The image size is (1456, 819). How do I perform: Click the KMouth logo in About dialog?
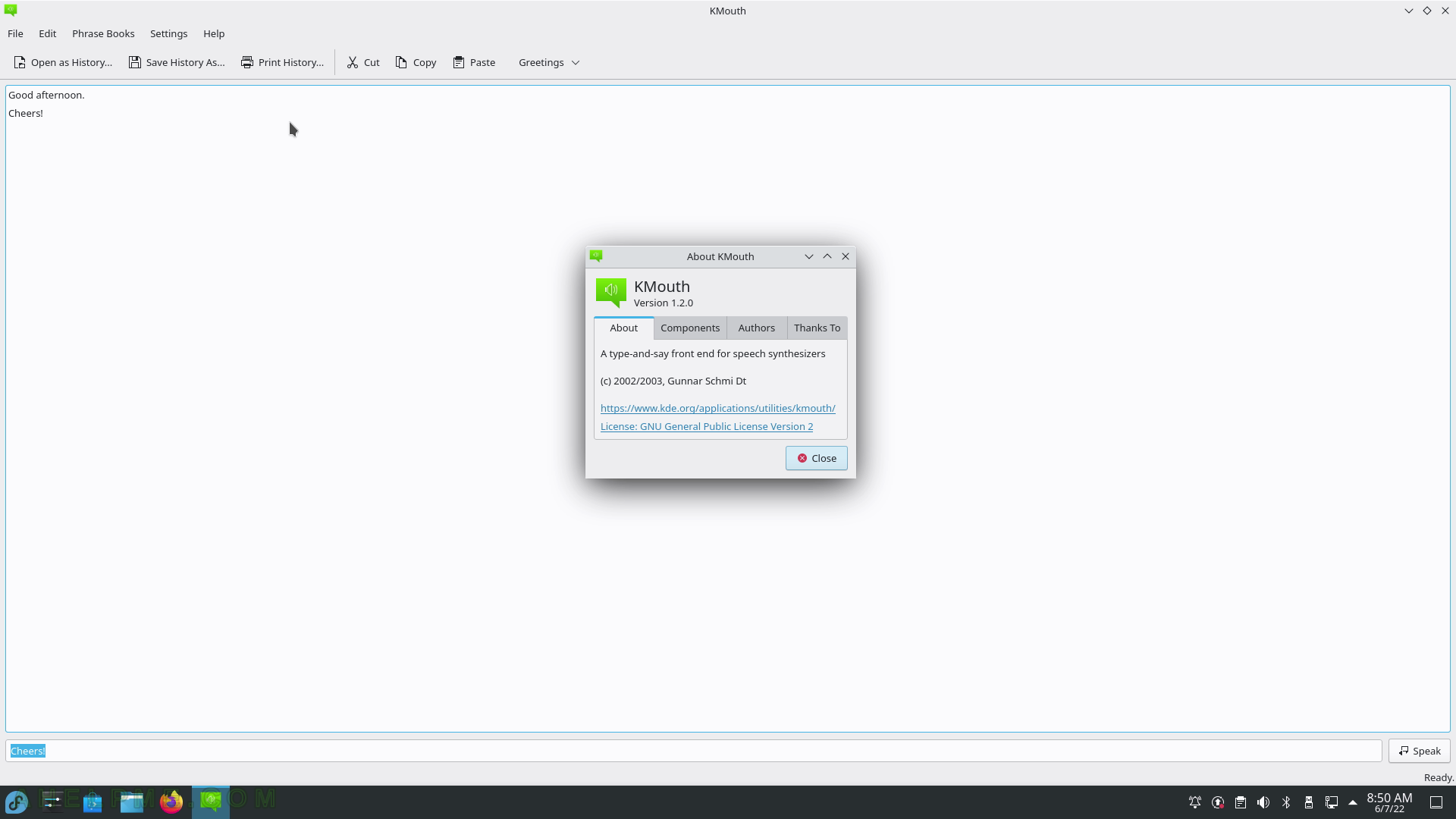pyautogui.click(x=611, y=292)
